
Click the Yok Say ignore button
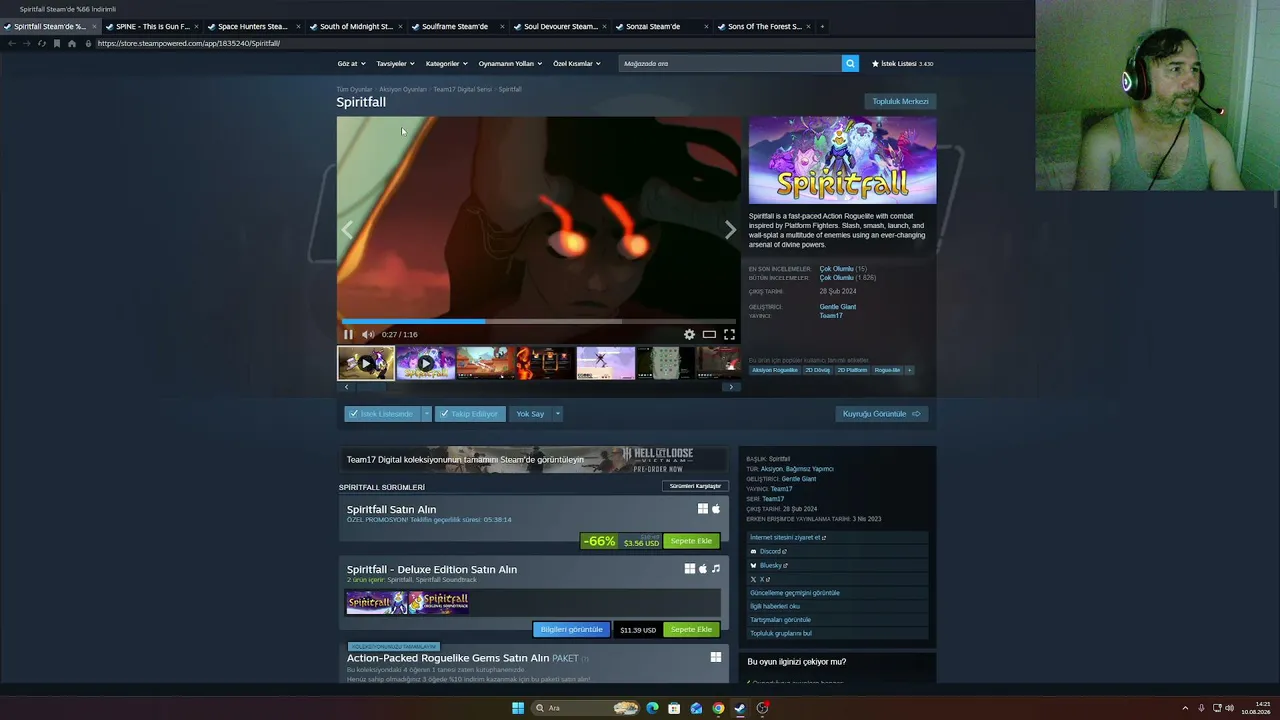coord(530,414)
